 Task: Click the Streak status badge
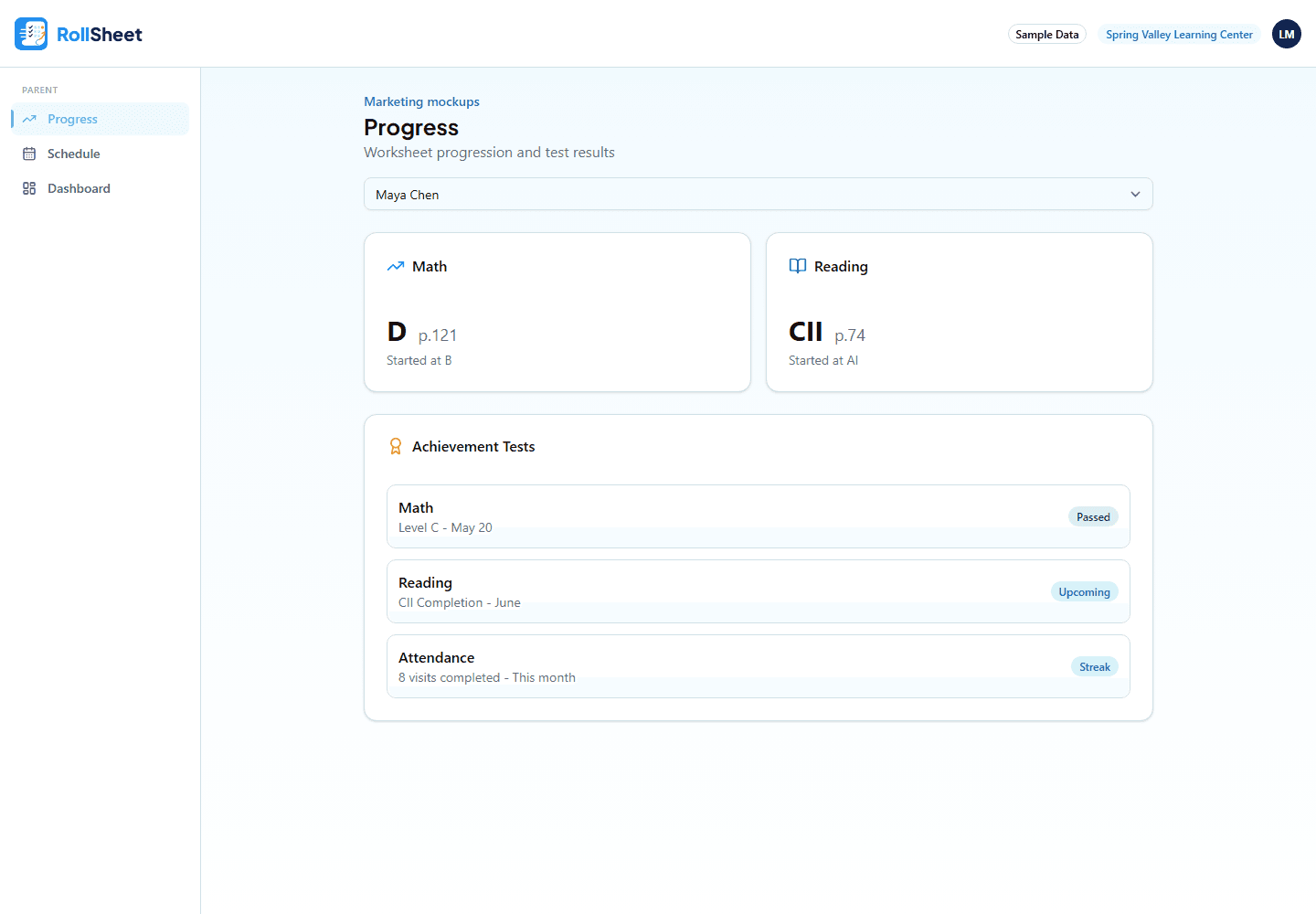tap(1095, 666)
